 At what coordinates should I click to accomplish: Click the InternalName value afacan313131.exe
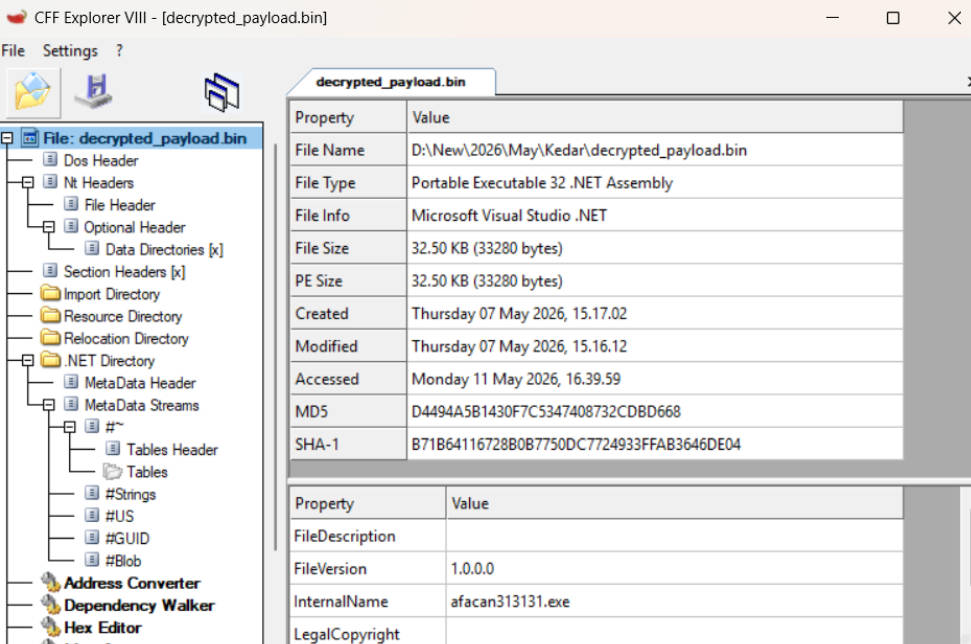point(510,601)
